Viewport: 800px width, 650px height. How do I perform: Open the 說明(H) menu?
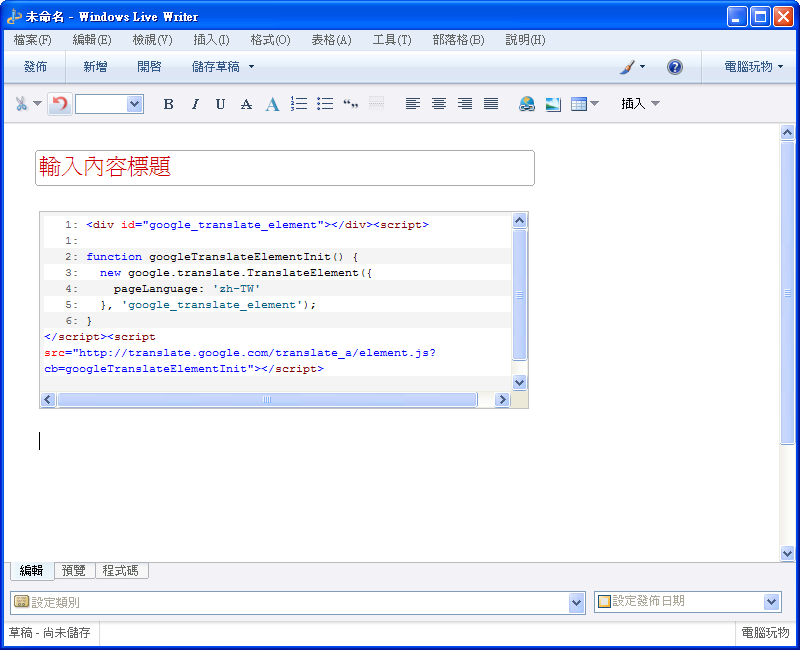(525, 40)
